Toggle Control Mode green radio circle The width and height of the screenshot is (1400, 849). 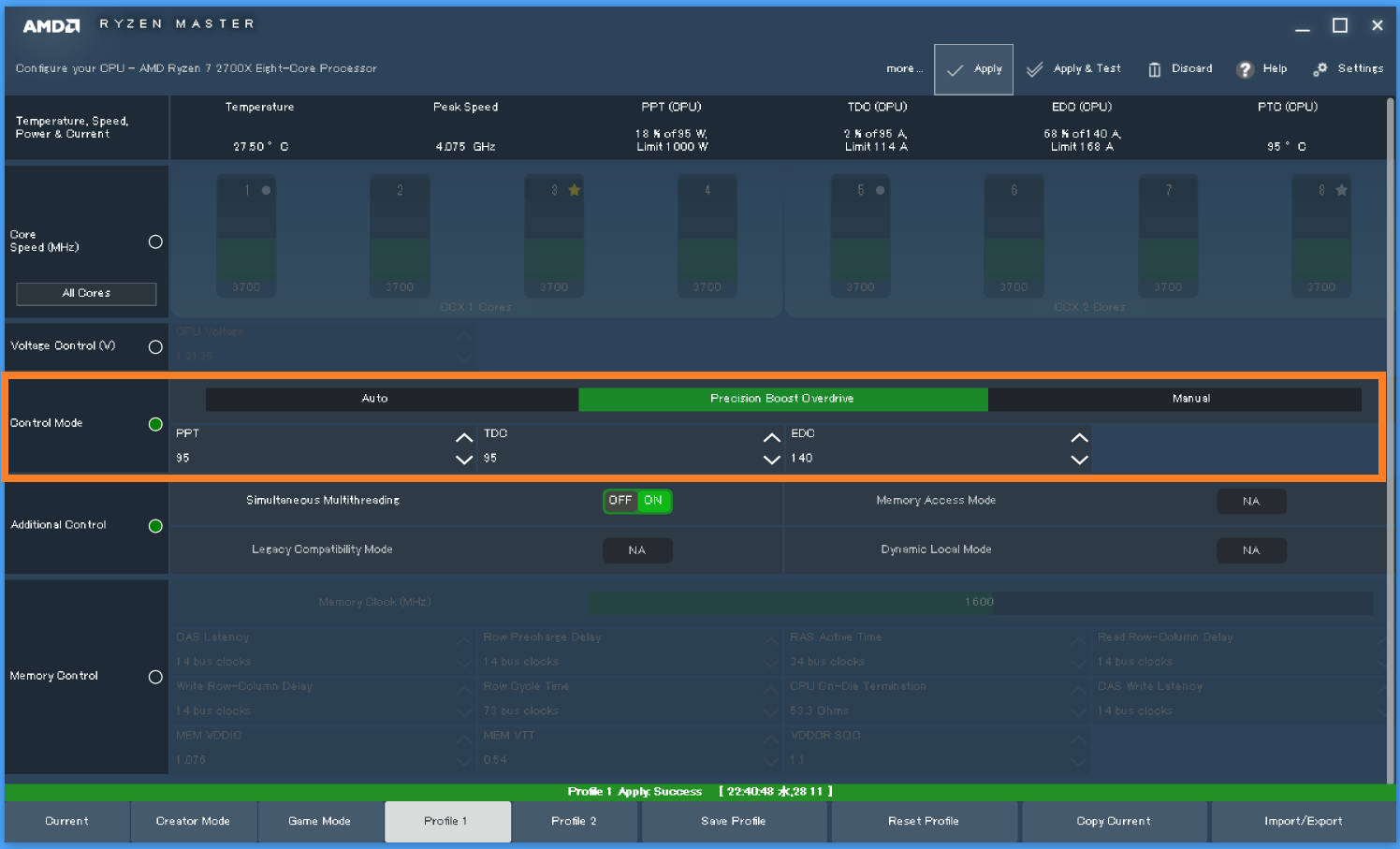tap(155, 424)
